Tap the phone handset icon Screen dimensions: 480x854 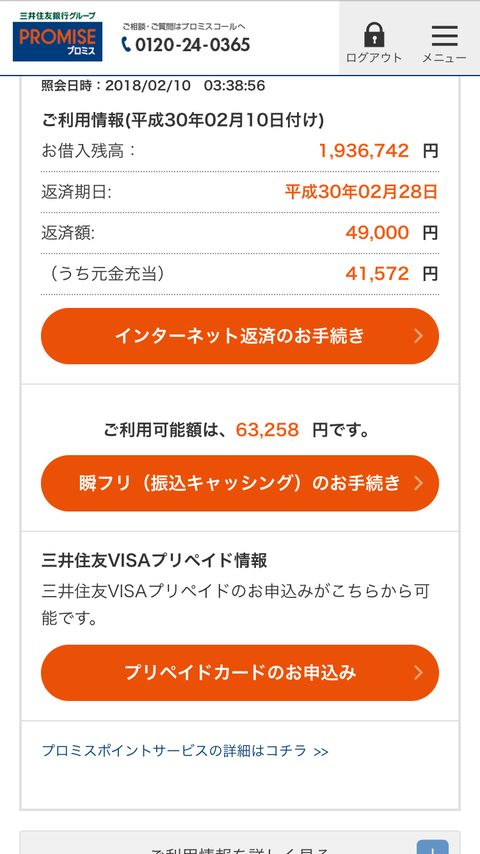coord(126,44)
